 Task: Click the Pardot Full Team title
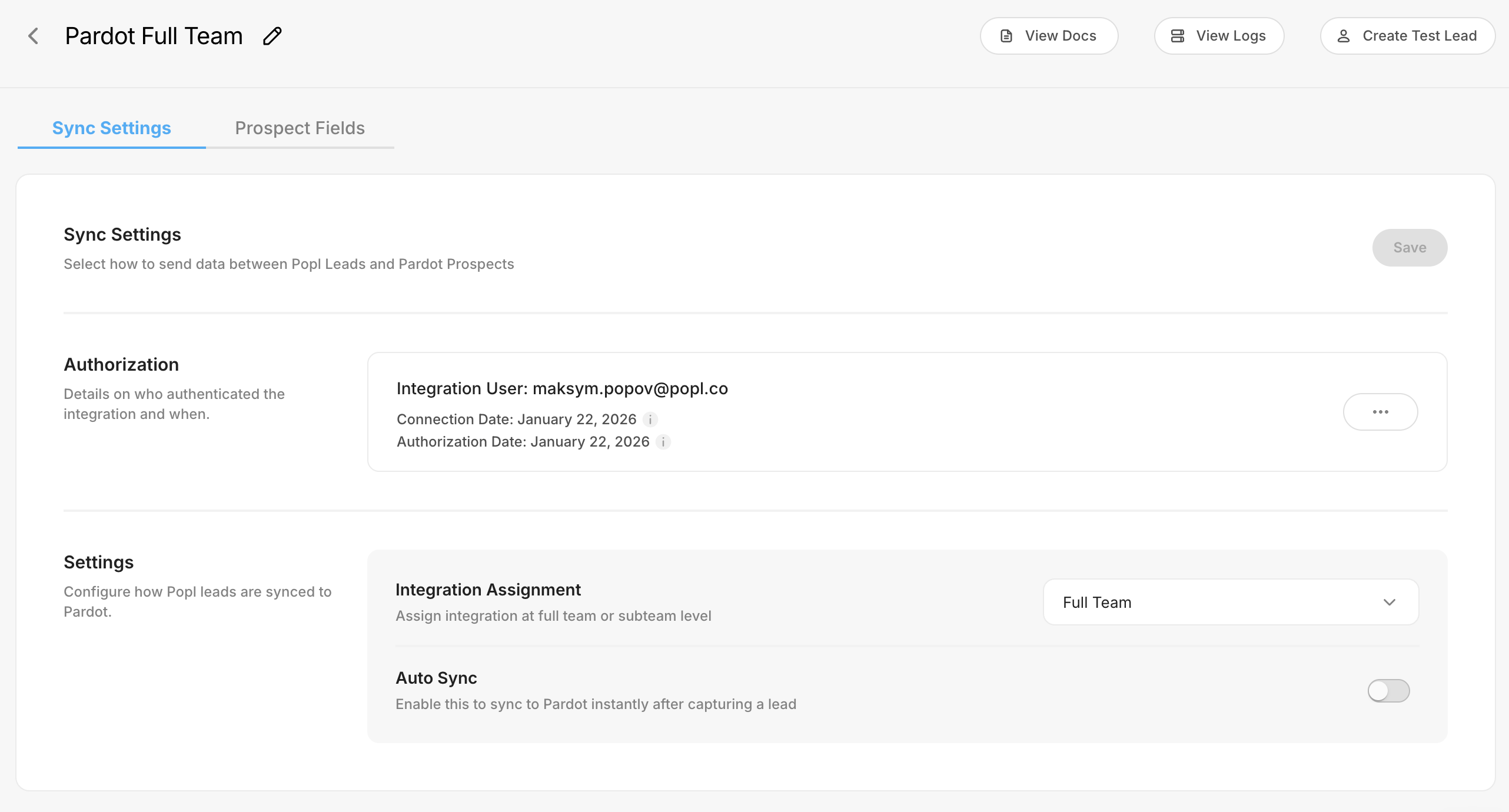point(154,36)
